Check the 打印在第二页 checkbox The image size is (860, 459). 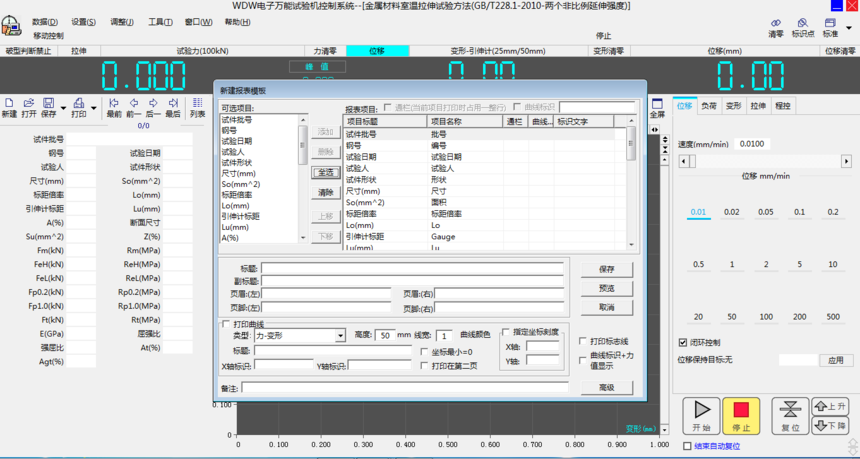click(x=424, y=365)
